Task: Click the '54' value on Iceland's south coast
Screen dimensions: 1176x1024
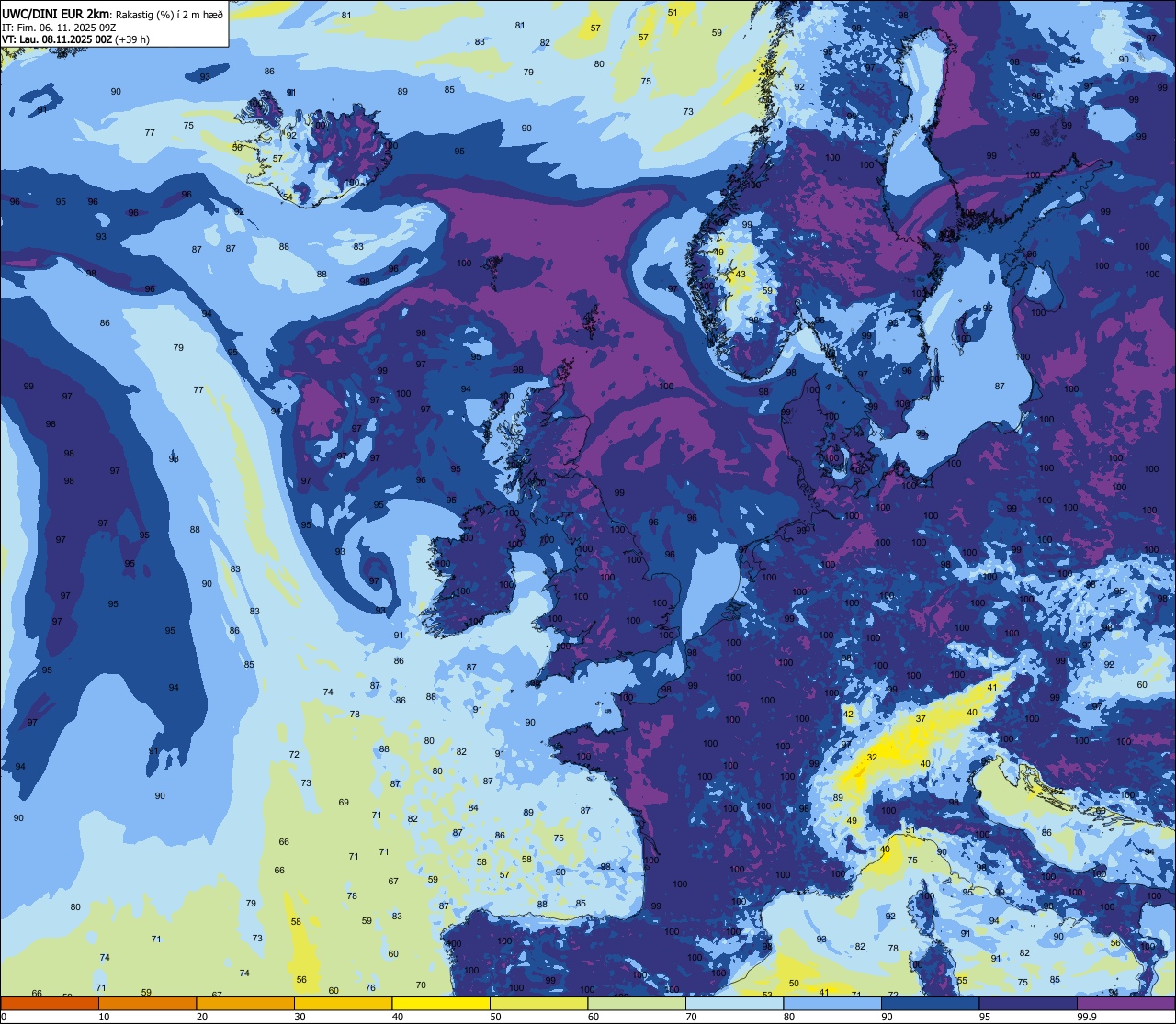Action: point(288,197)
